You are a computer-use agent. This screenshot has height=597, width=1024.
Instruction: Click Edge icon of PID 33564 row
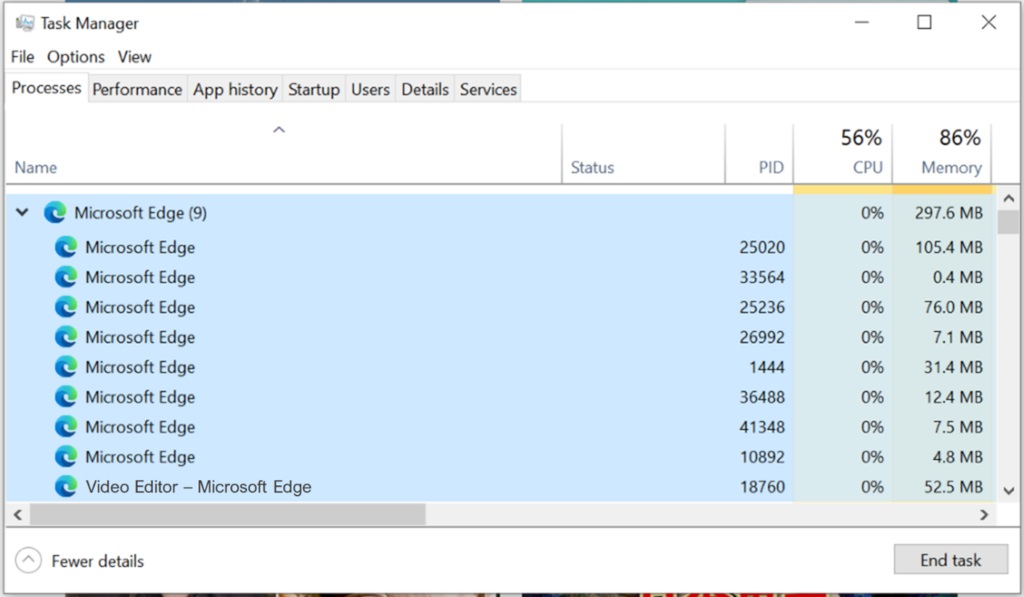pyautogui.click(x=65, y=278)
